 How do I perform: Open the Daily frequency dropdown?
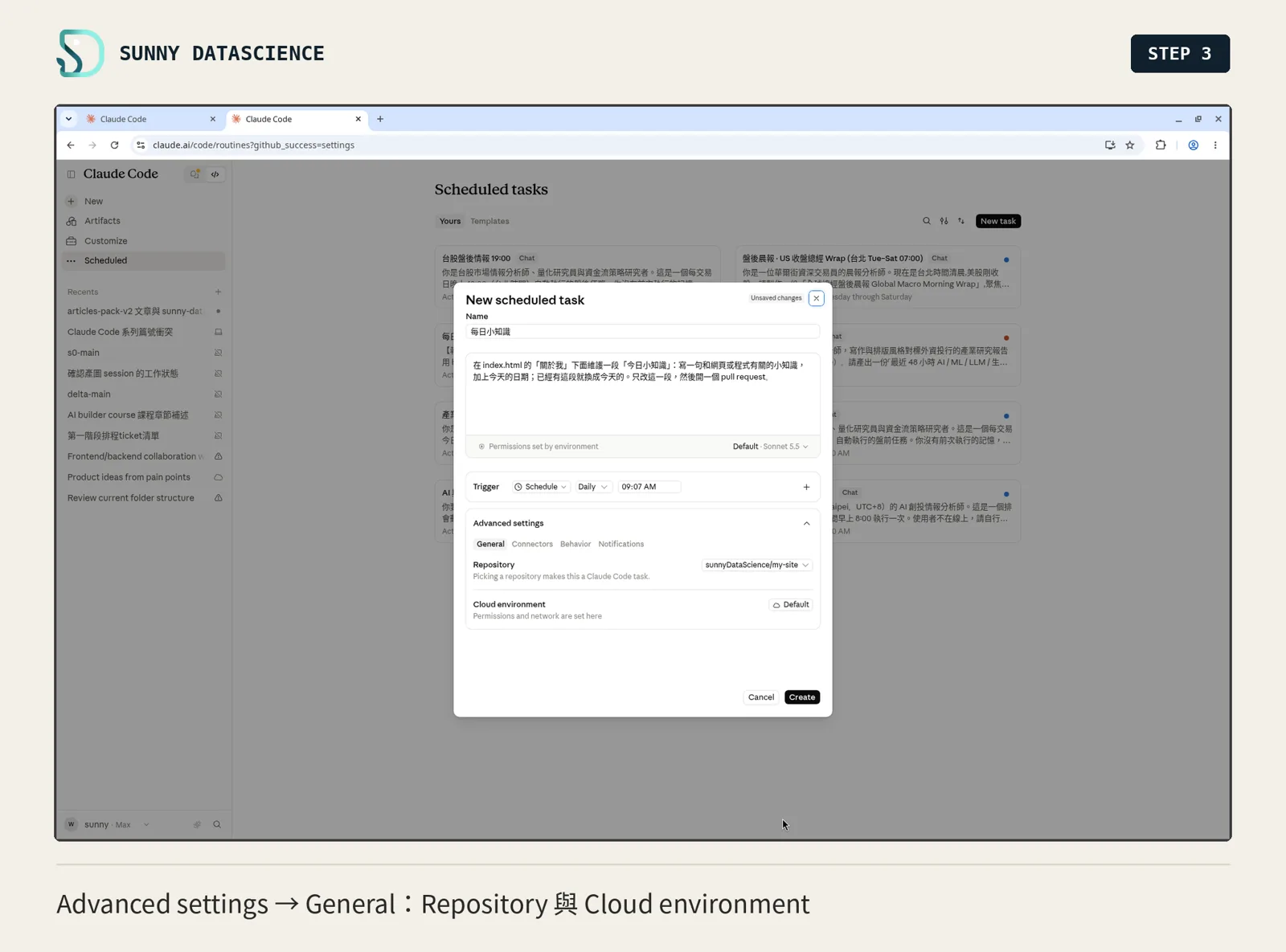592,487
